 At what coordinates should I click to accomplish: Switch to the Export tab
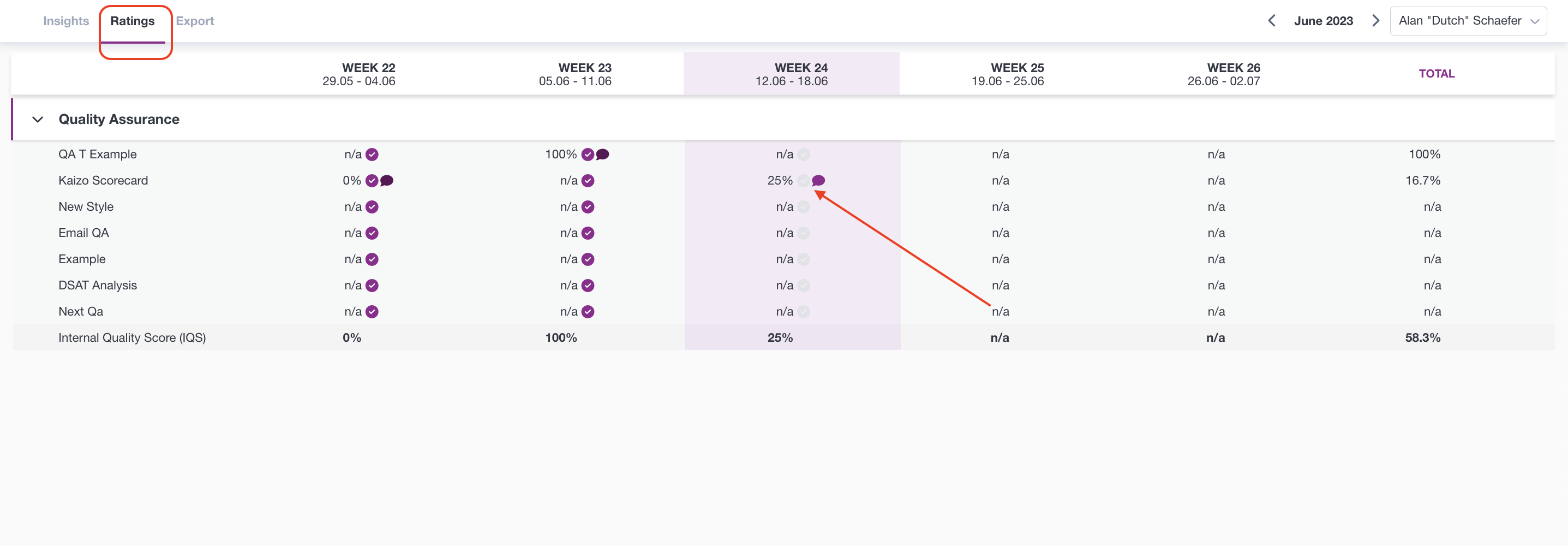tap(195, 21)
